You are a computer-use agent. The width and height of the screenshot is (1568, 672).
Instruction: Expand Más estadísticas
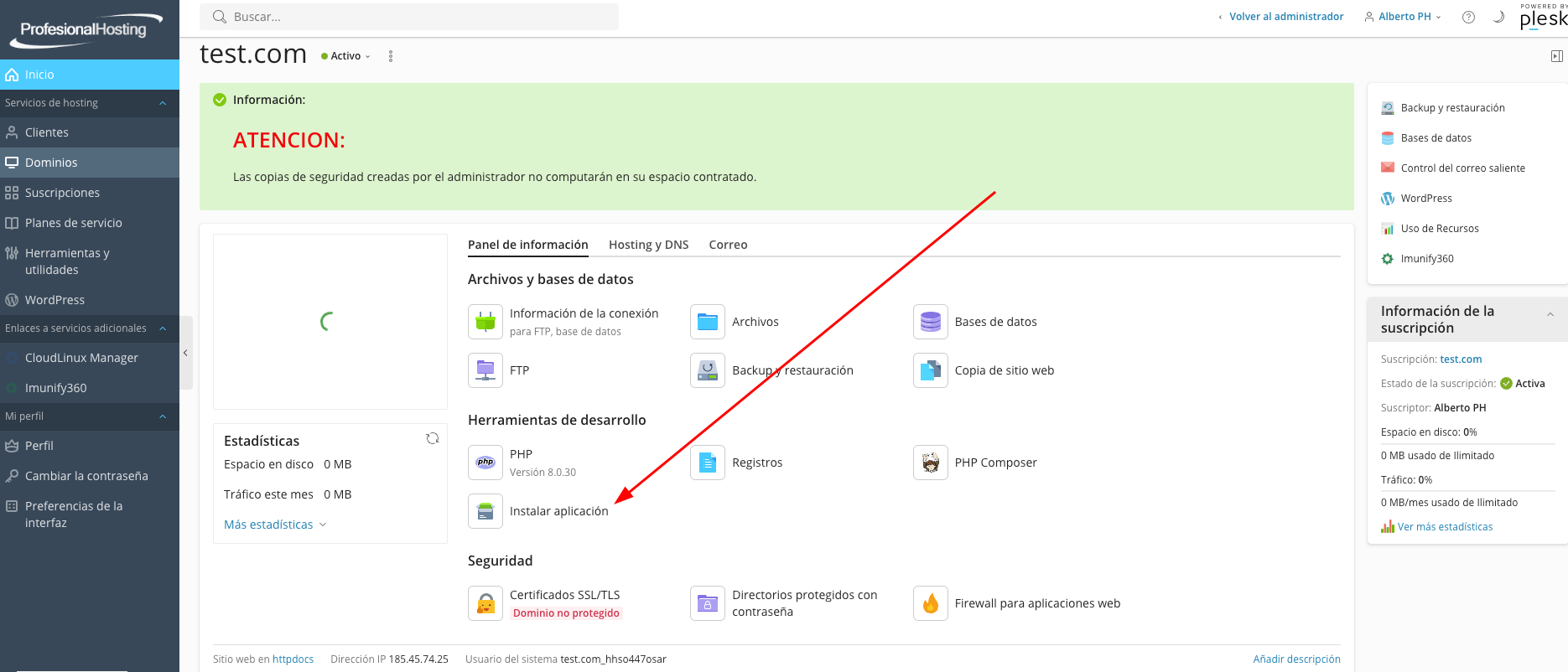point(275,525)
